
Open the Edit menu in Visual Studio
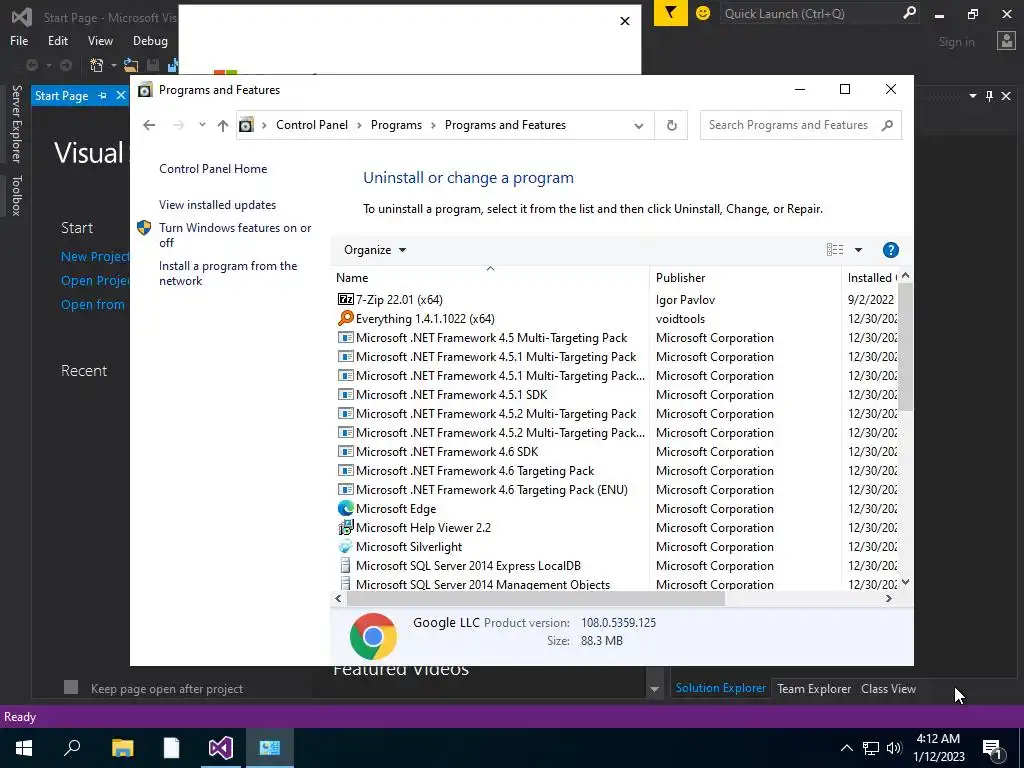coord(57,40)
